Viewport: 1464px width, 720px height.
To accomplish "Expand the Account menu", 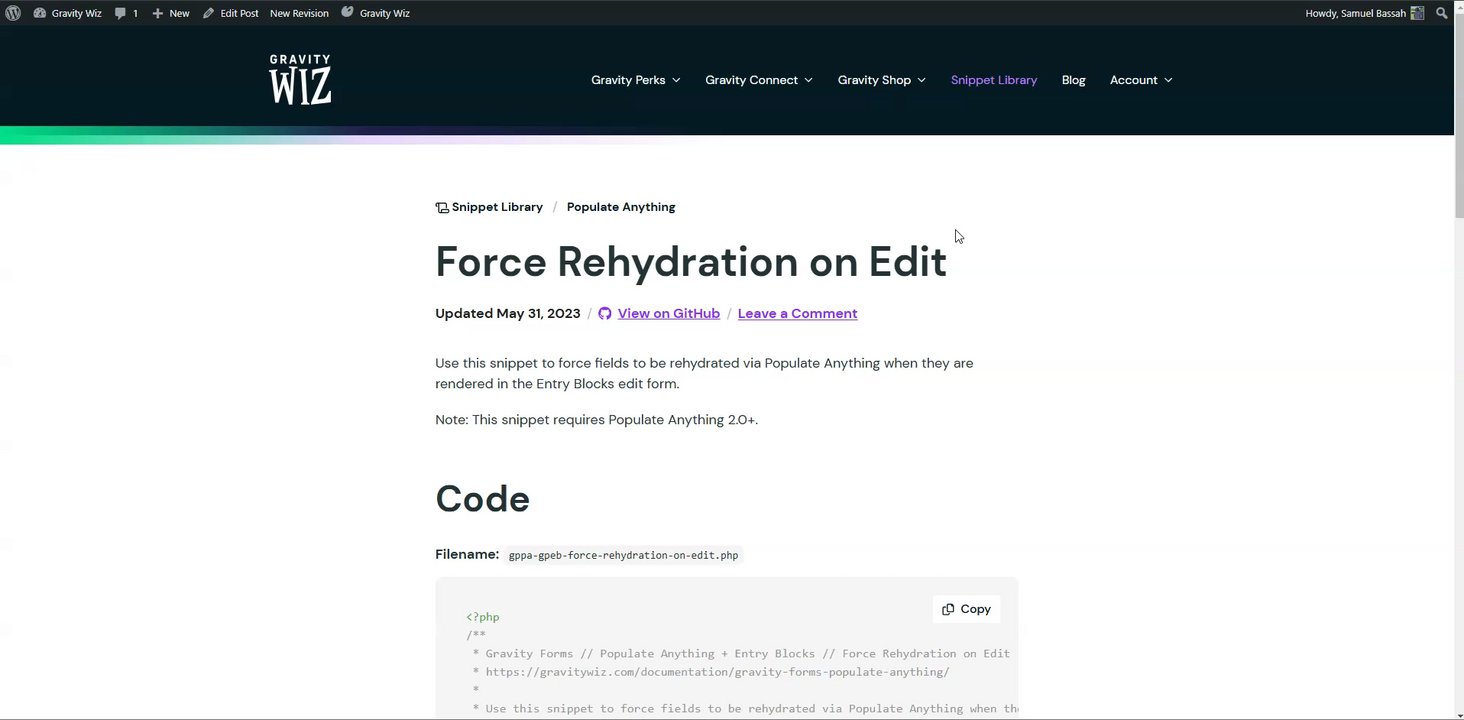I will [1141, 80].
